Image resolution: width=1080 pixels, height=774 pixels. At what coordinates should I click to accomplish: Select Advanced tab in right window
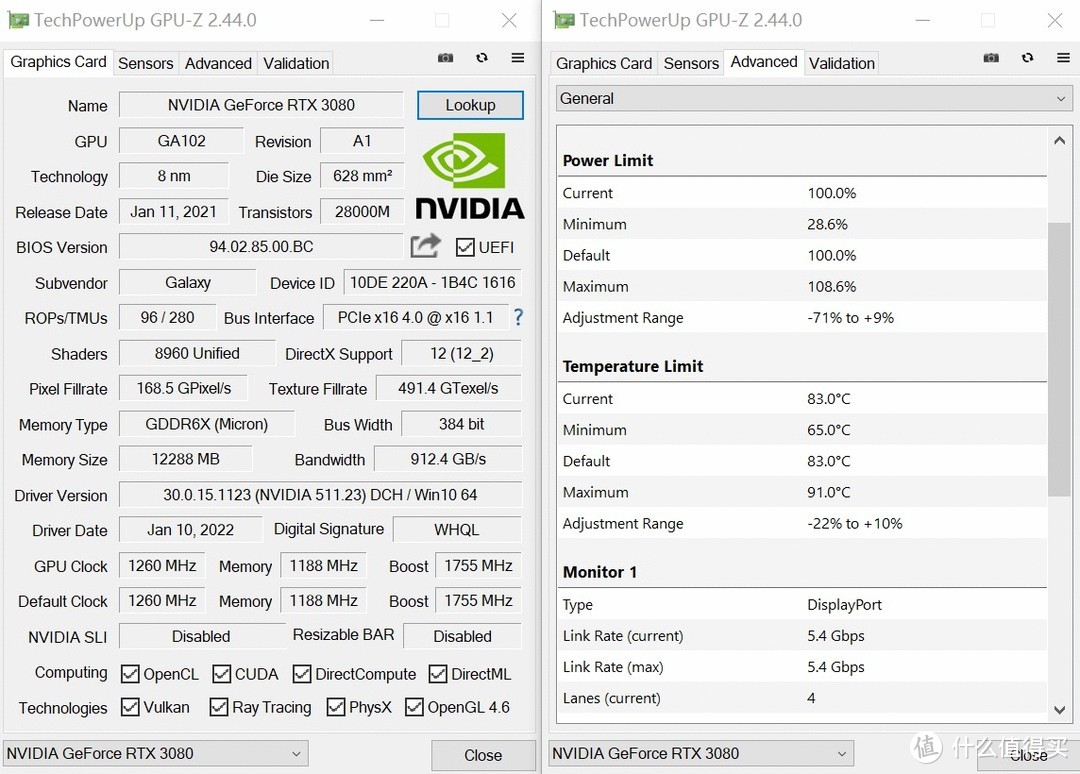[763, 62]
